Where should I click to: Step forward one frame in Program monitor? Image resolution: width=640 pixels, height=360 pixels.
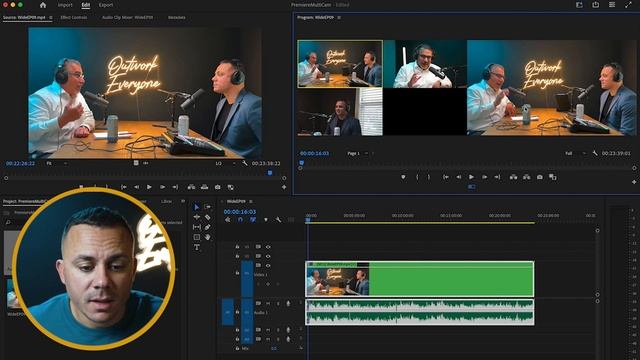pos(484,177)
